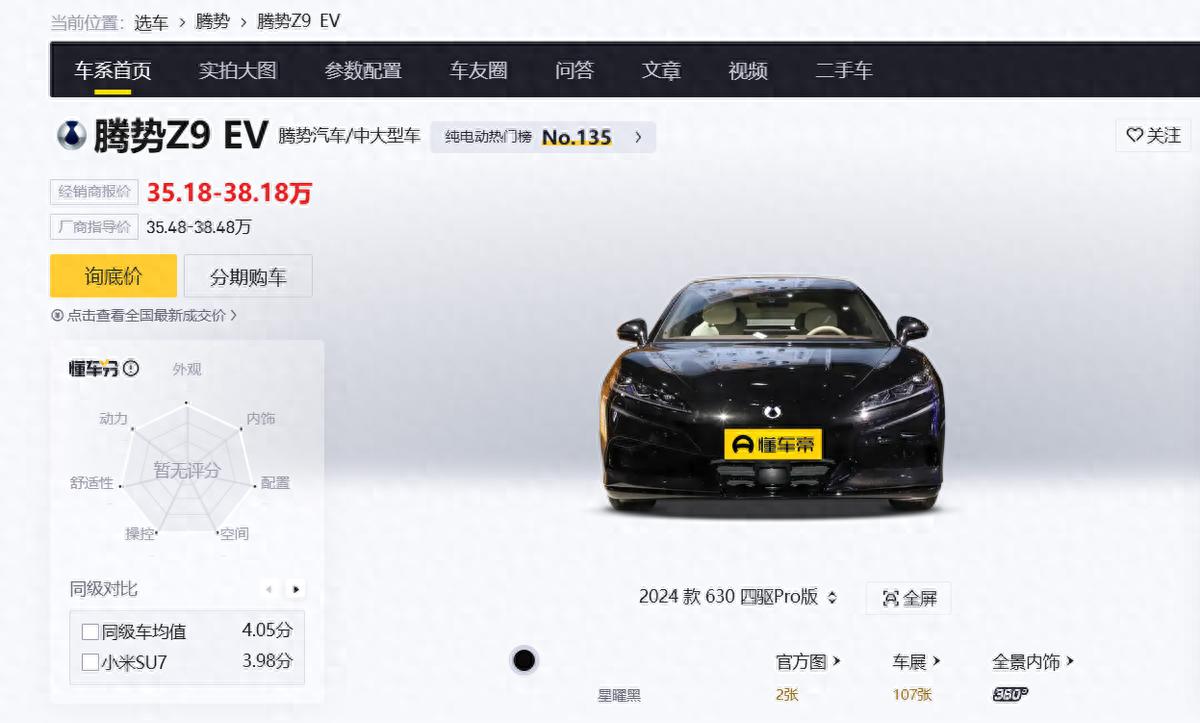Click the Denza brand logo icon

pyautogui.click(x=72, y=135)
